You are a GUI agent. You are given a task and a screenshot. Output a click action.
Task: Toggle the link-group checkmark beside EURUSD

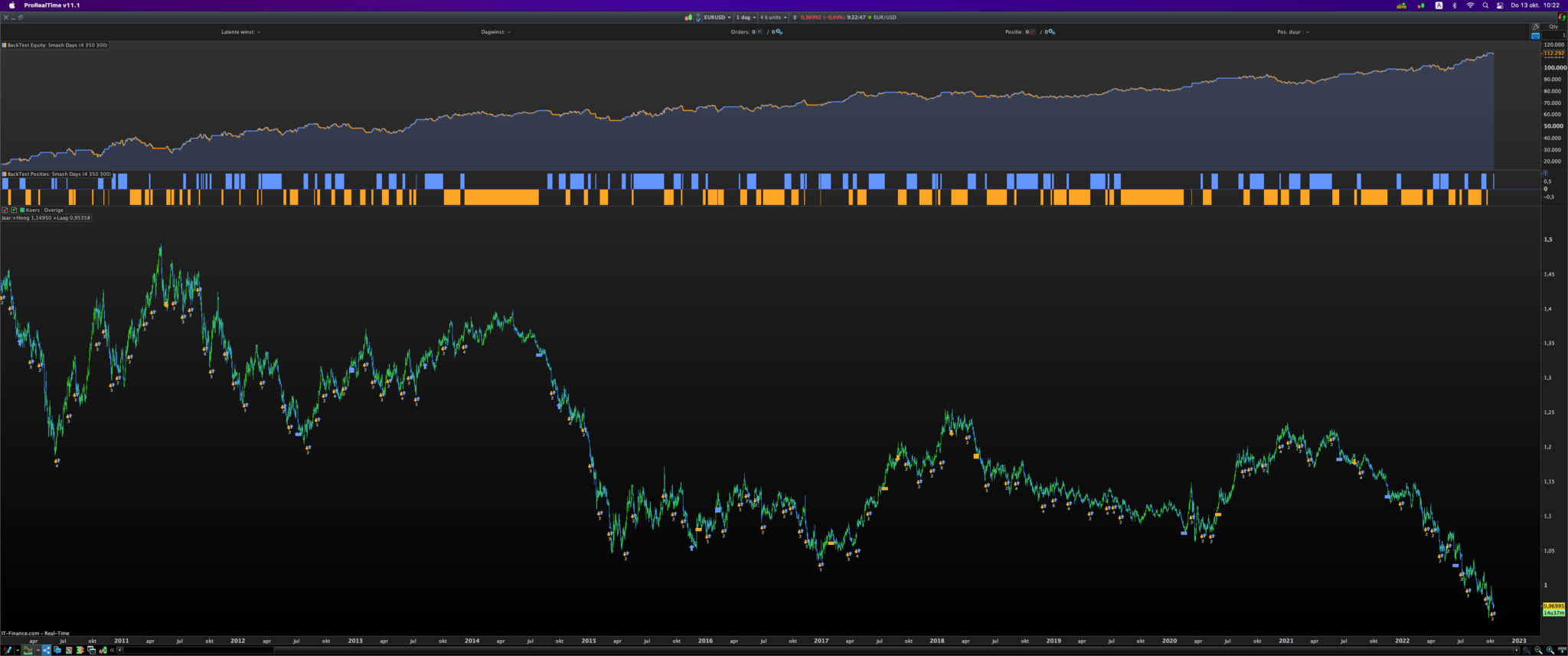[x=697, y=18]
